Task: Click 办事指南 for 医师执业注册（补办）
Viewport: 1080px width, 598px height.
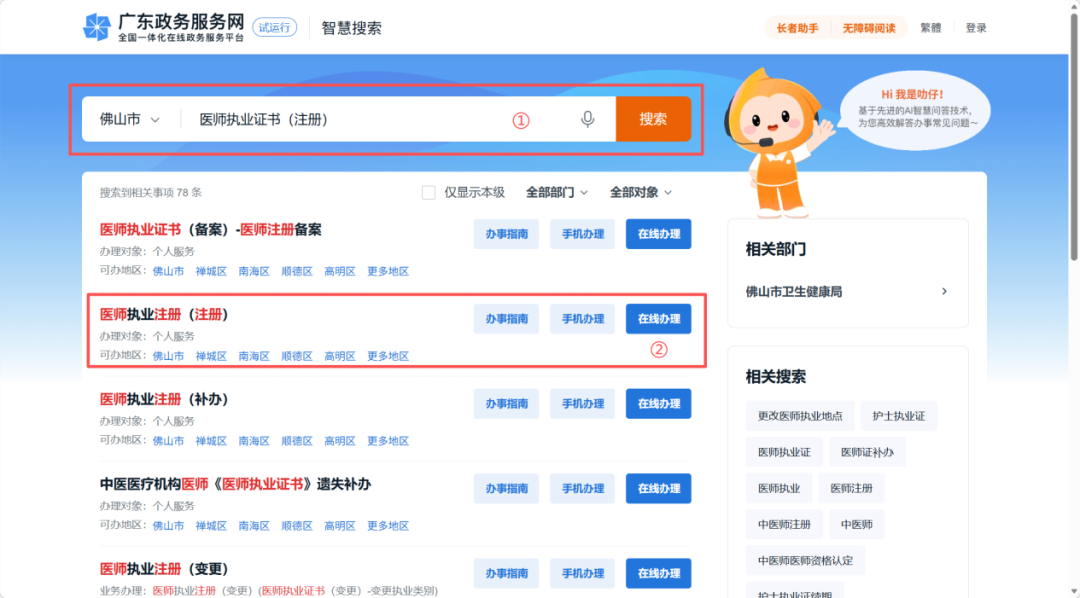Action: click(x=506, y=404)
